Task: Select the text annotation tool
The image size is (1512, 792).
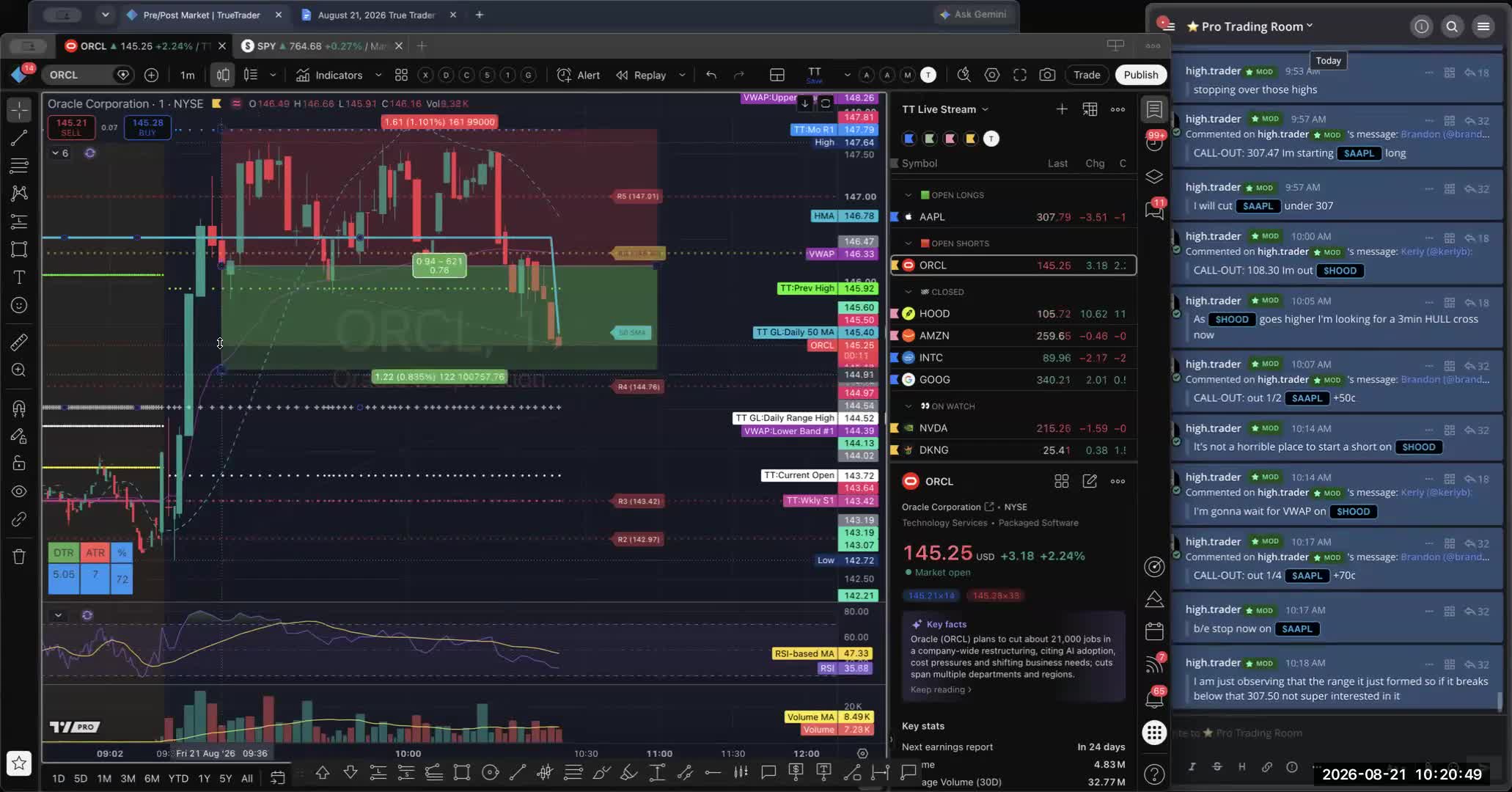Action: pos(19,277)
